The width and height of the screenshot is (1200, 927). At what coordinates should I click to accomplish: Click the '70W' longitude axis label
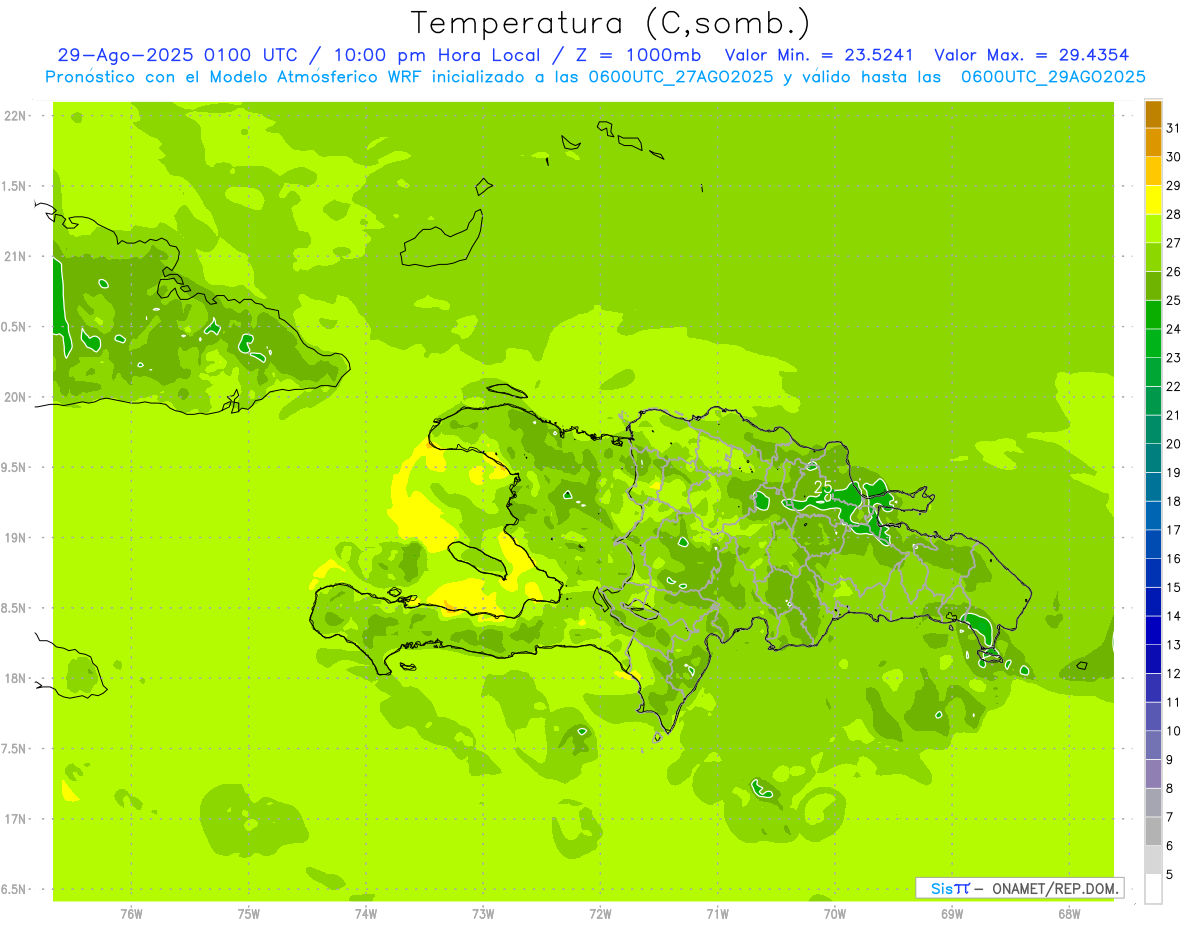(835, 914)
